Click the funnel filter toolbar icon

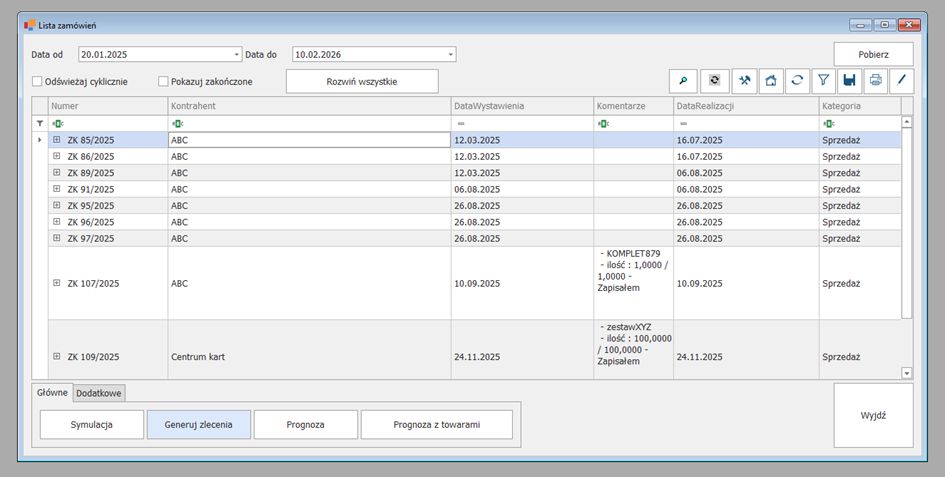click(x=823, y=81)
